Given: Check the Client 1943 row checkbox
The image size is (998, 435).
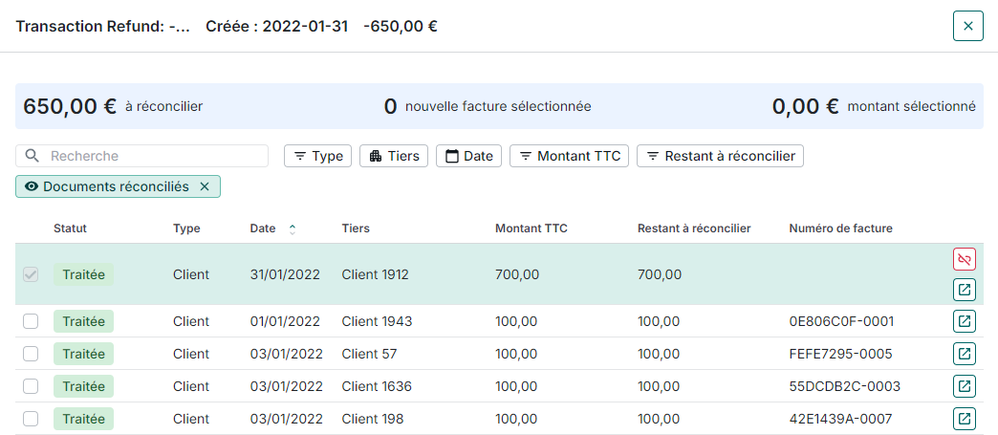Looking at the screenshot, I should click(31, 322).
